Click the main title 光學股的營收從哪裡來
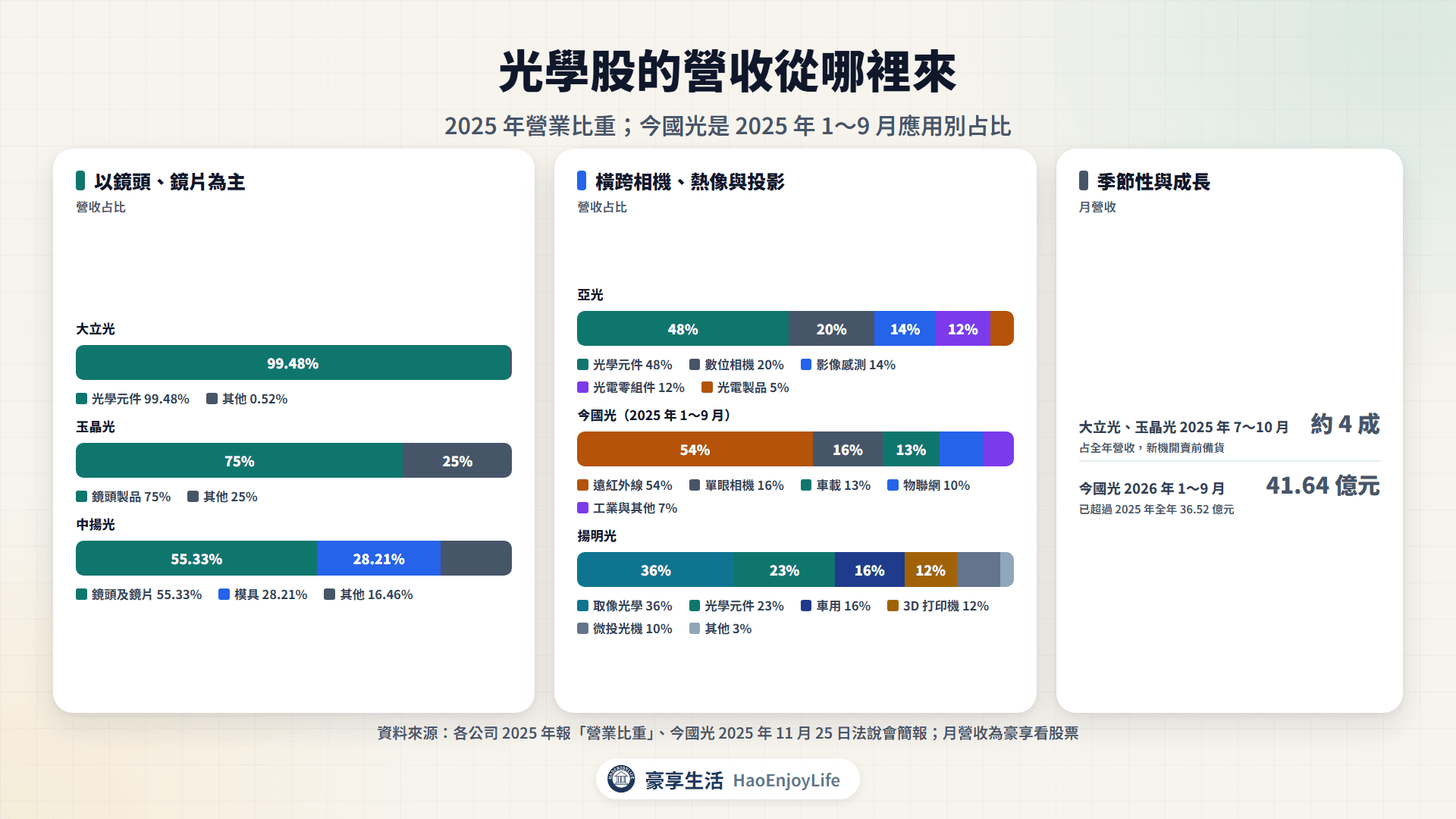Screen dimensions: 1456x819 [x=728, y=72]
